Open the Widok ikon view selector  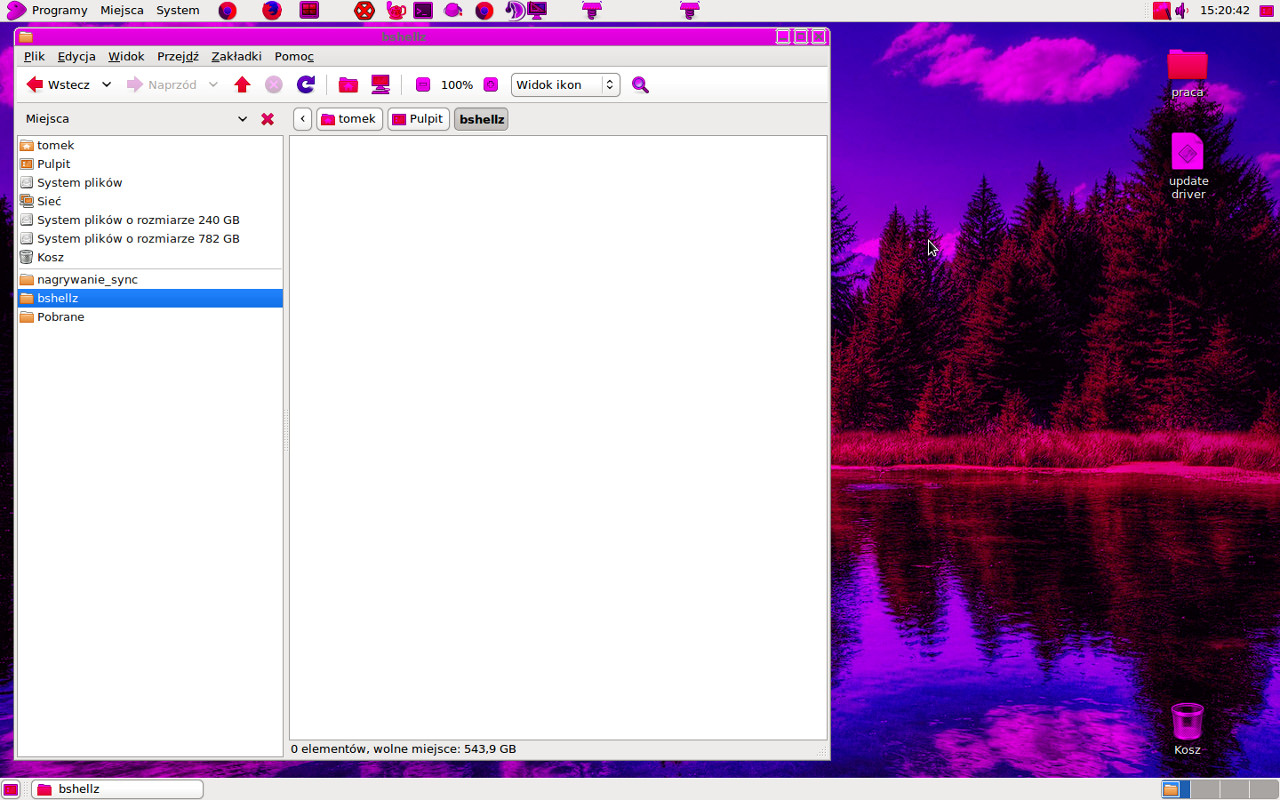pyautogui.click(x=565, y=85)
